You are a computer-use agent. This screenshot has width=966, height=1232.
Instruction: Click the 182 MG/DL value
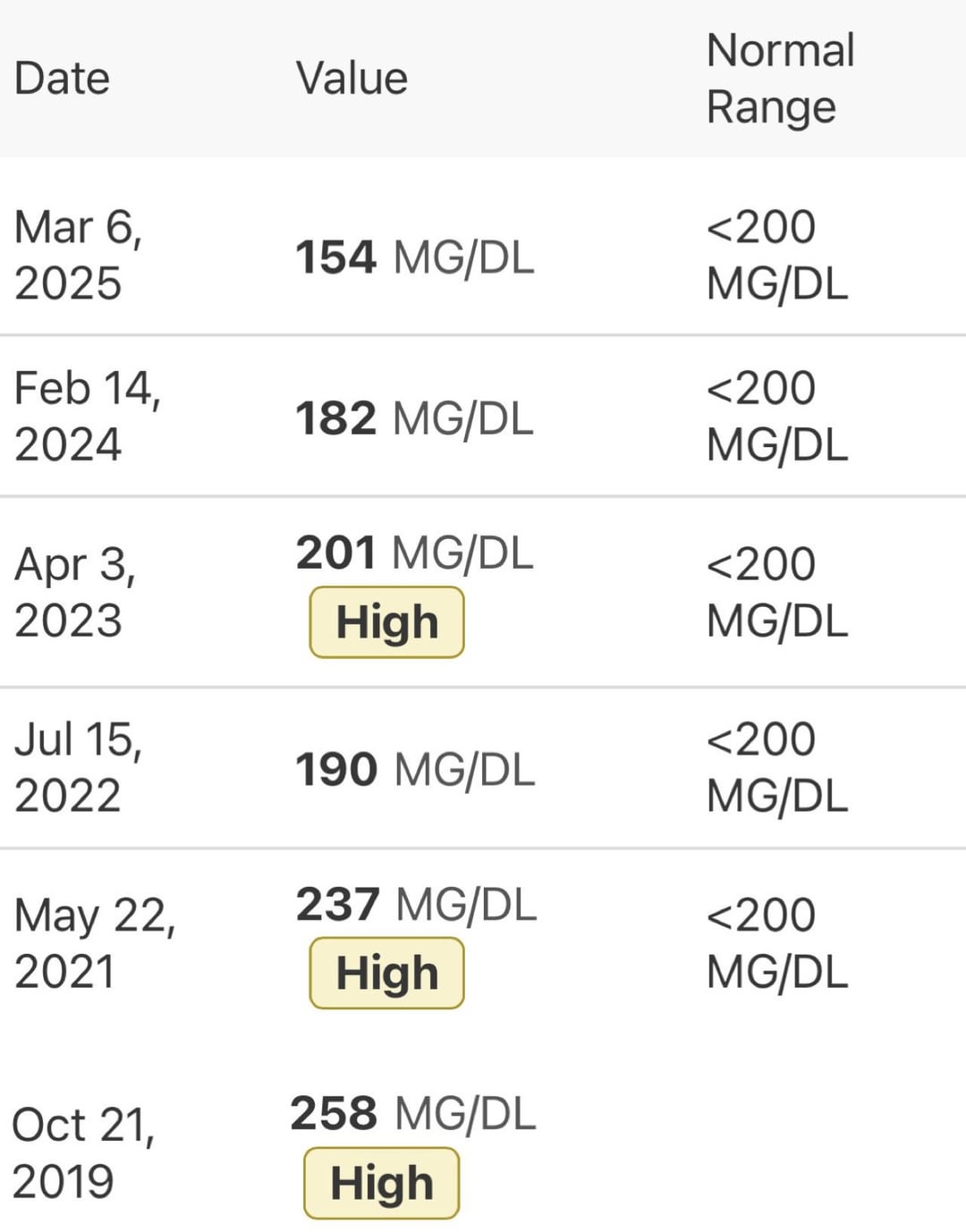click(414, 418)
